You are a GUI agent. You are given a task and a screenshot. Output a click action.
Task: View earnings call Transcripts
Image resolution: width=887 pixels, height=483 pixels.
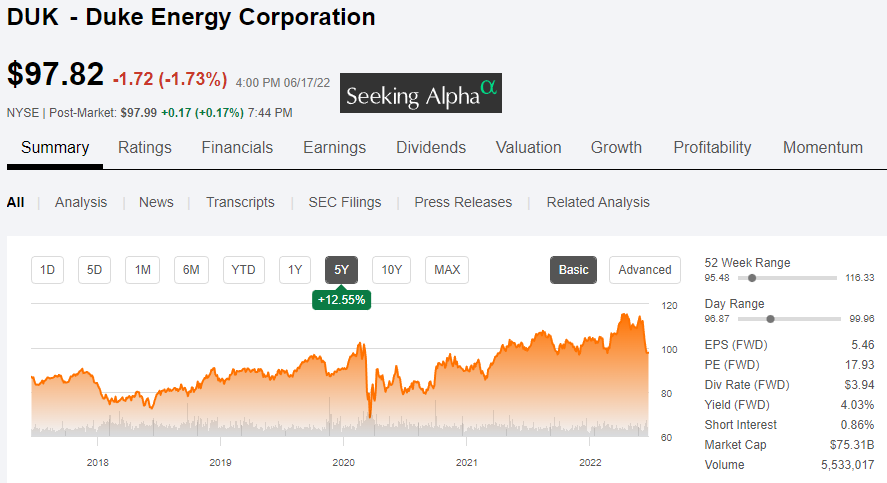tap(240, 202)
